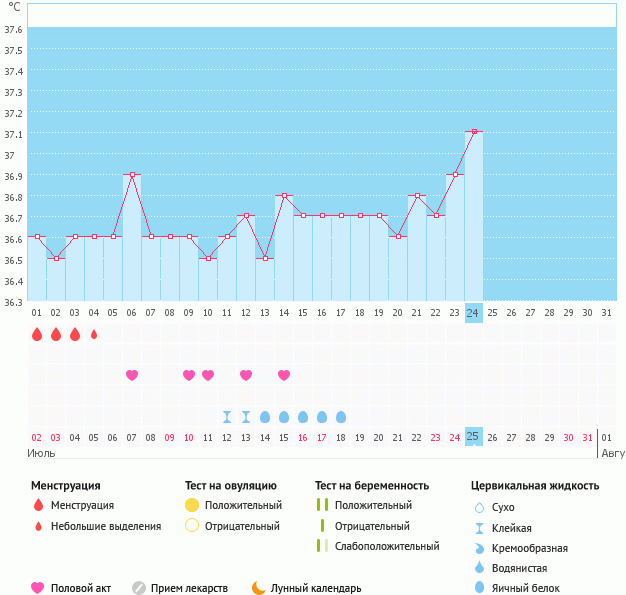
Task: Click the 37.1 temperature point on day 24
Action: (x=474, y=131)
